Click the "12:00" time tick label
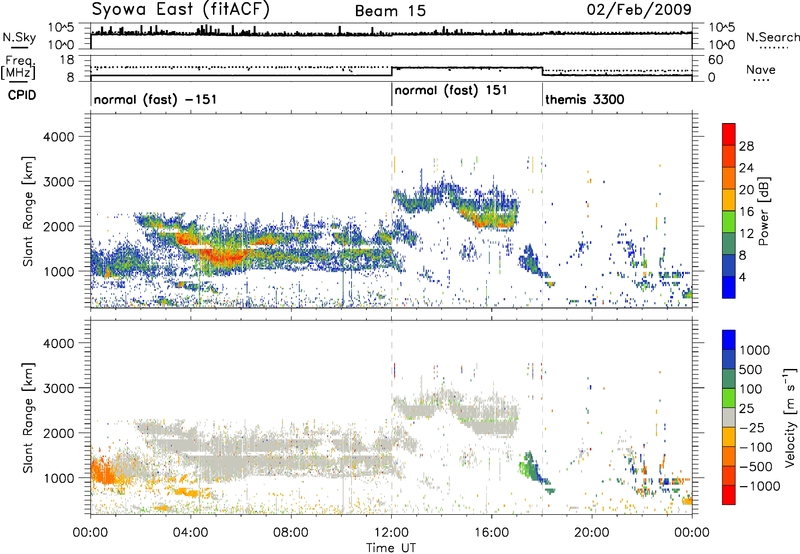Viewport: 800px width, 554px height. click(391, 533)
